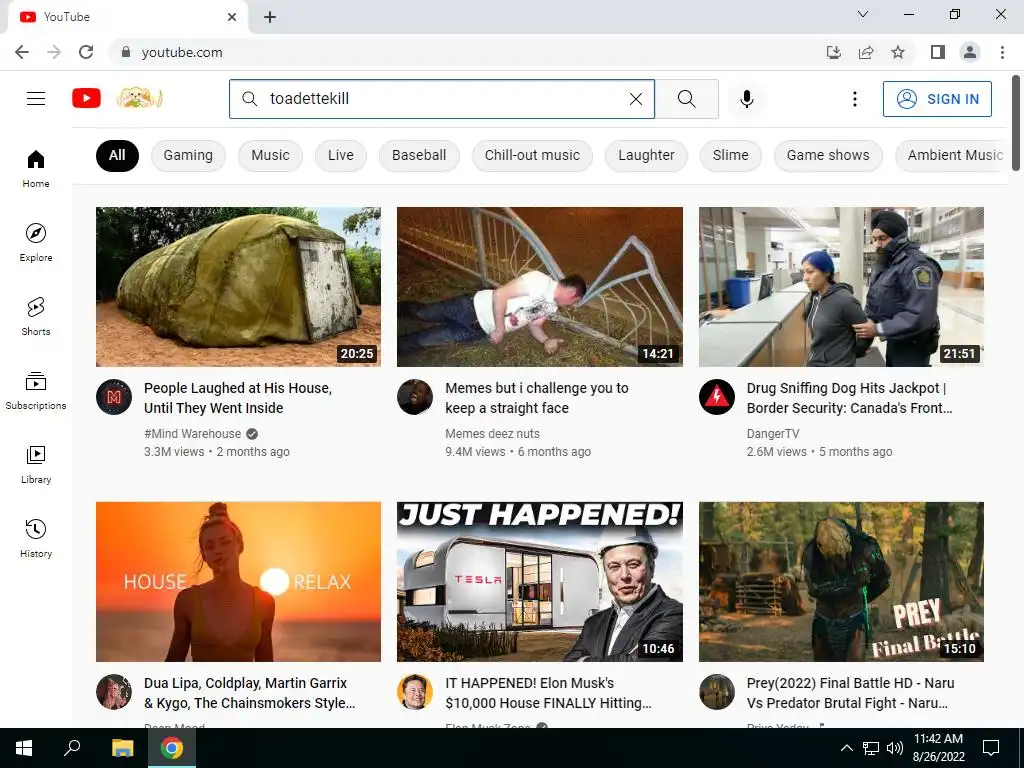Expand the tab search chevron
The width and height of the screenshot is (1024, 768).
pos(863,14)
